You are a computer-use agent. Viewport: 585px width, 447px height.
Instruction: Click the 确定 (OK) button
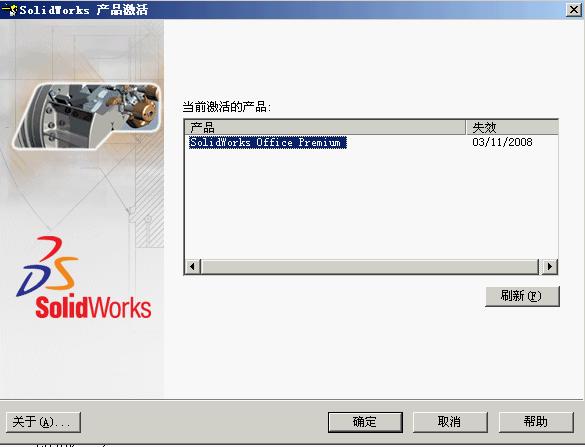pyautogui.click(x=365, y=422)
